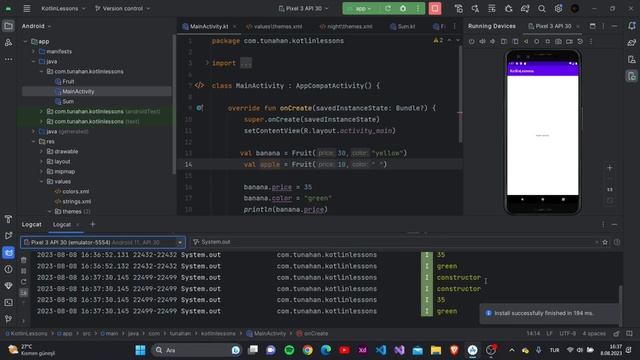Viewport: 640px width, 360px height.
Task: Open Resource Manager from left sidebar
Action: coord(8,42)
